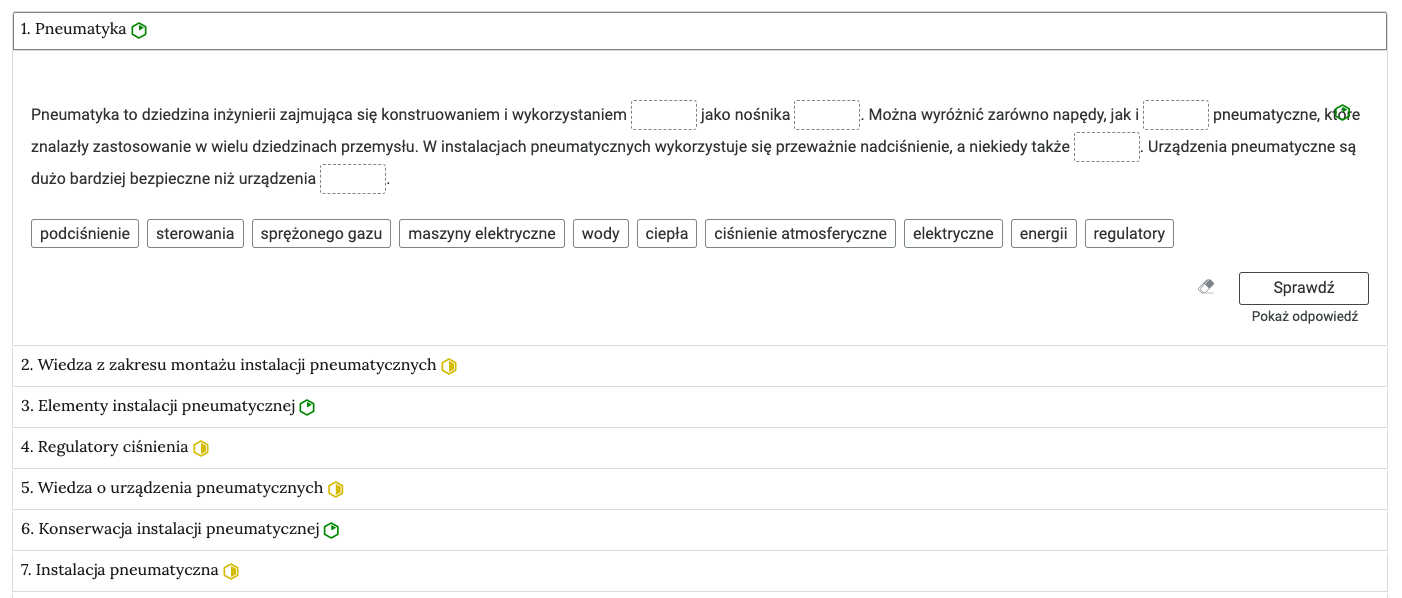The image size is (1402, 598).
Task: Click green completion icon next to "Pneumatyka"
Action: pyautogui.click(x=139, y=29)
